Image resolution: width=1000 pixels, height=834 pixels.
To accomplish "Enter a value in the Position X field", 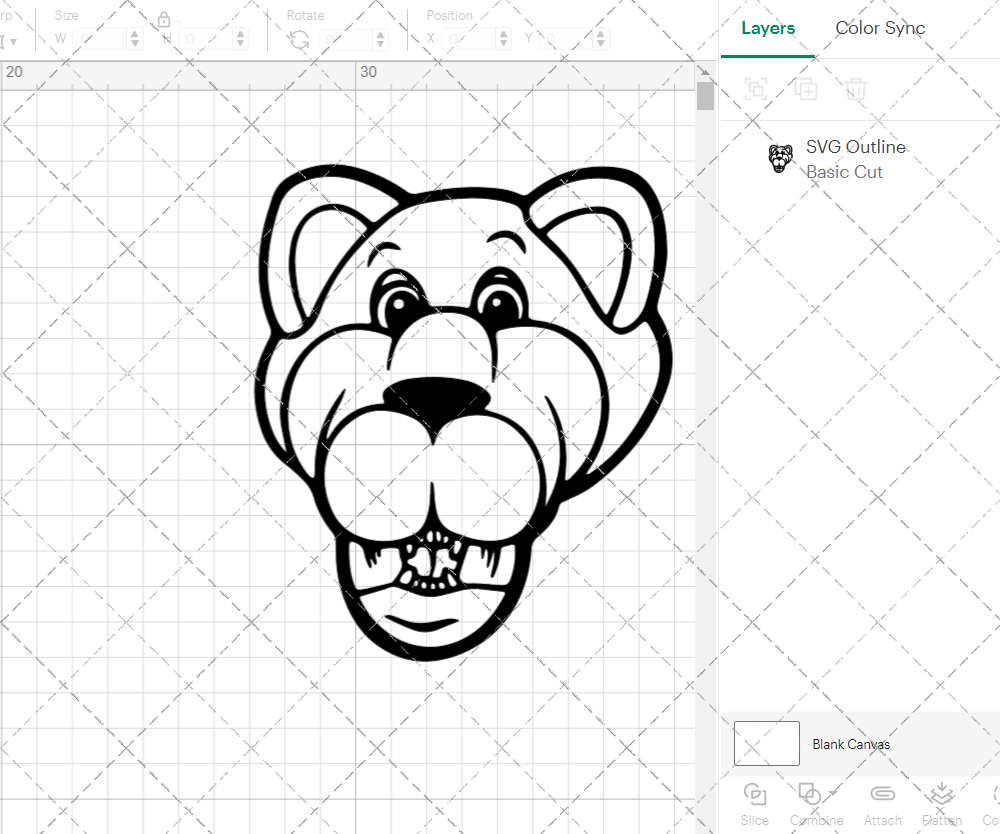I will coord(470,37).
